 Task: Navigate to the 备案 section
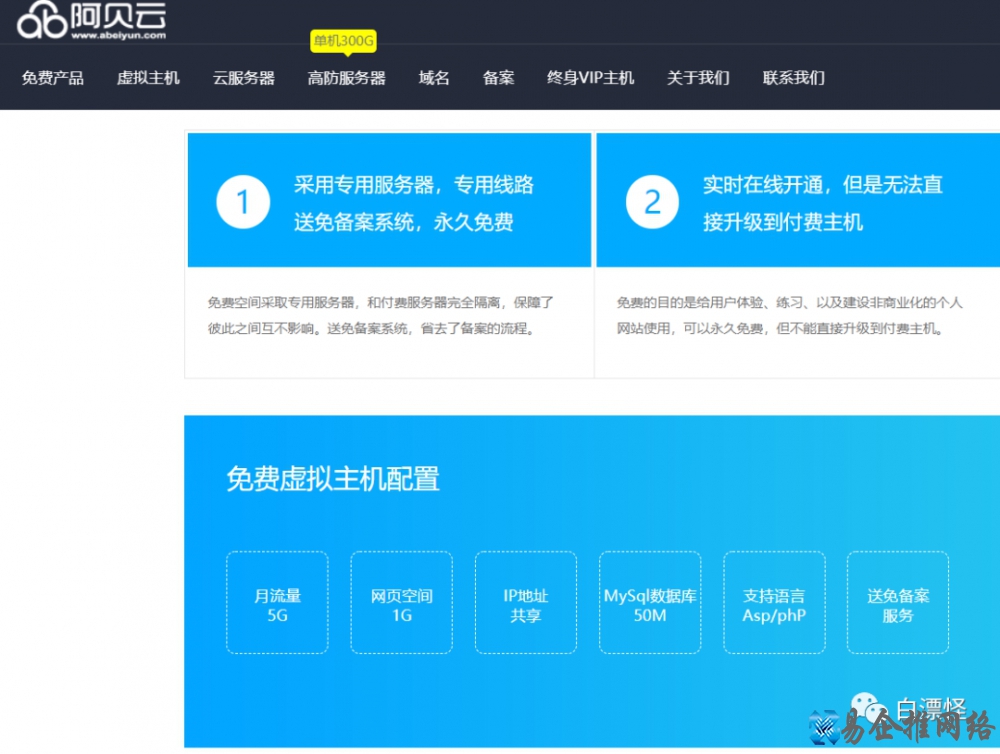[498, 78]
